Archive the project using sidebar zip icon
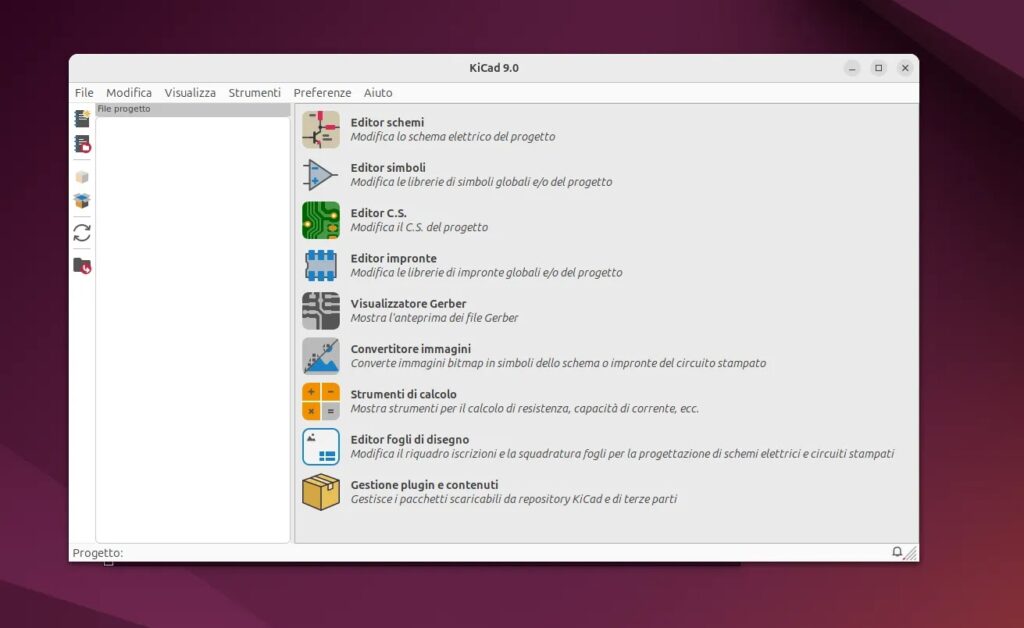Screen dimensions: 1024x628 coord(81,176)
